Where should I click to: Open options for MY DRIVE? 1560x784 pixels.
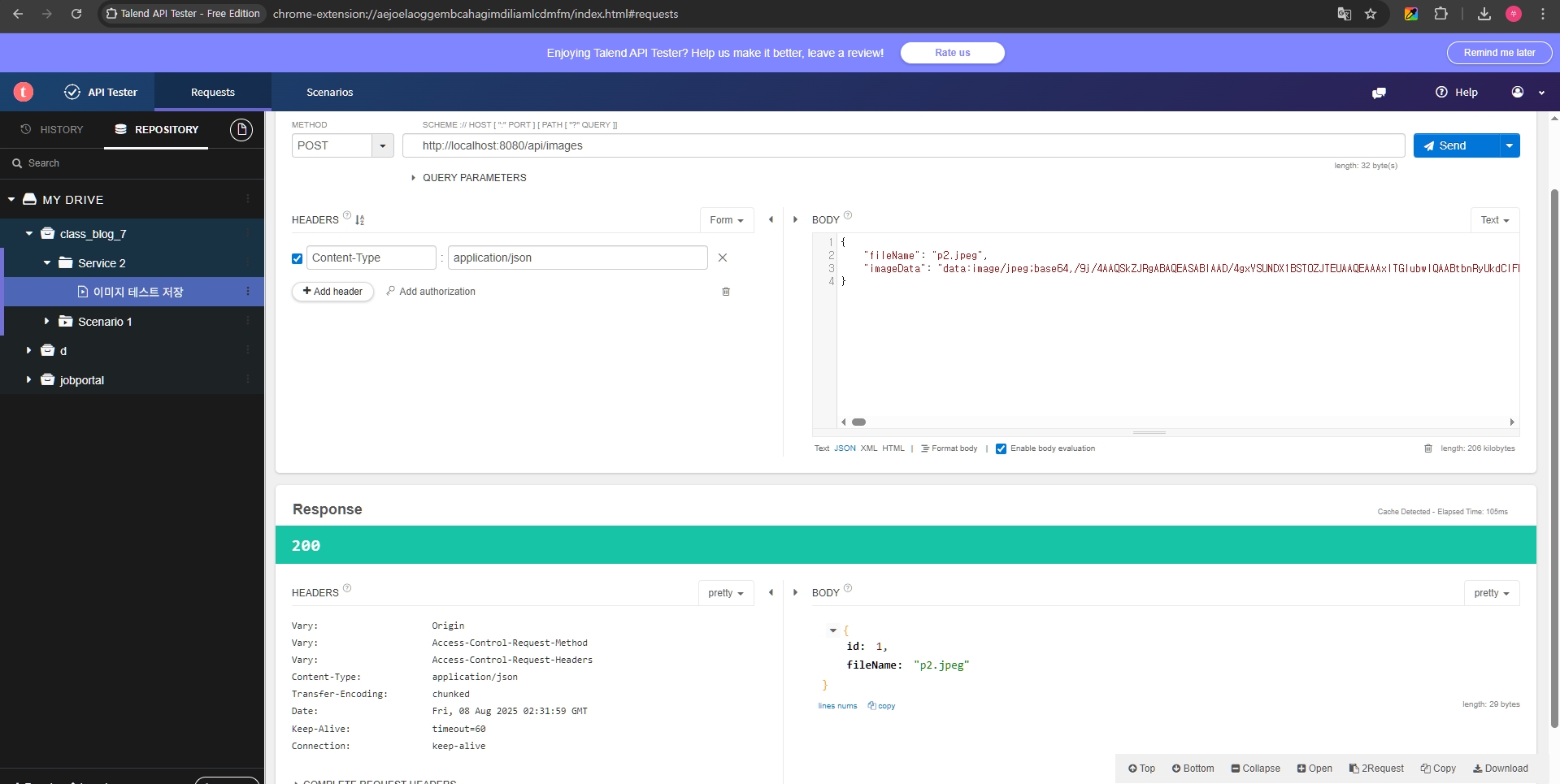(248, 199)
